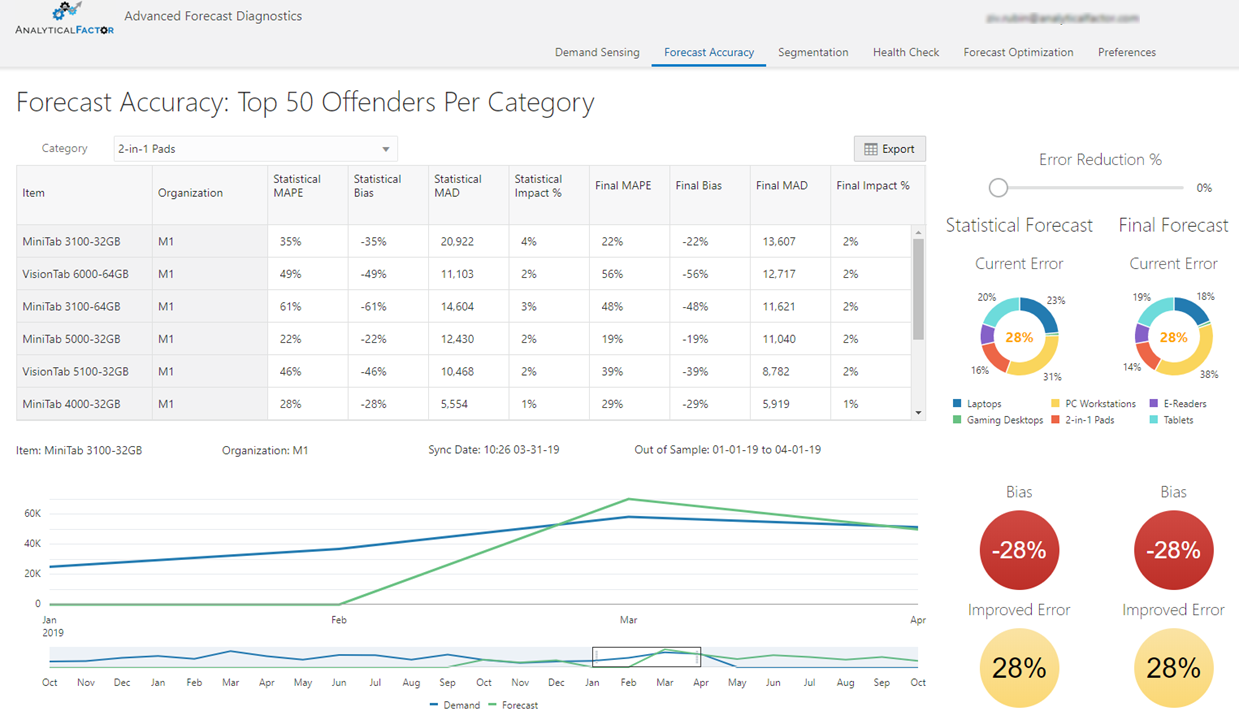This screenshot has height=720, width=1239.
Task: Click the Statistical Forecast red Bias circle
Action: pyautogui.click(x=1019, y=550)
